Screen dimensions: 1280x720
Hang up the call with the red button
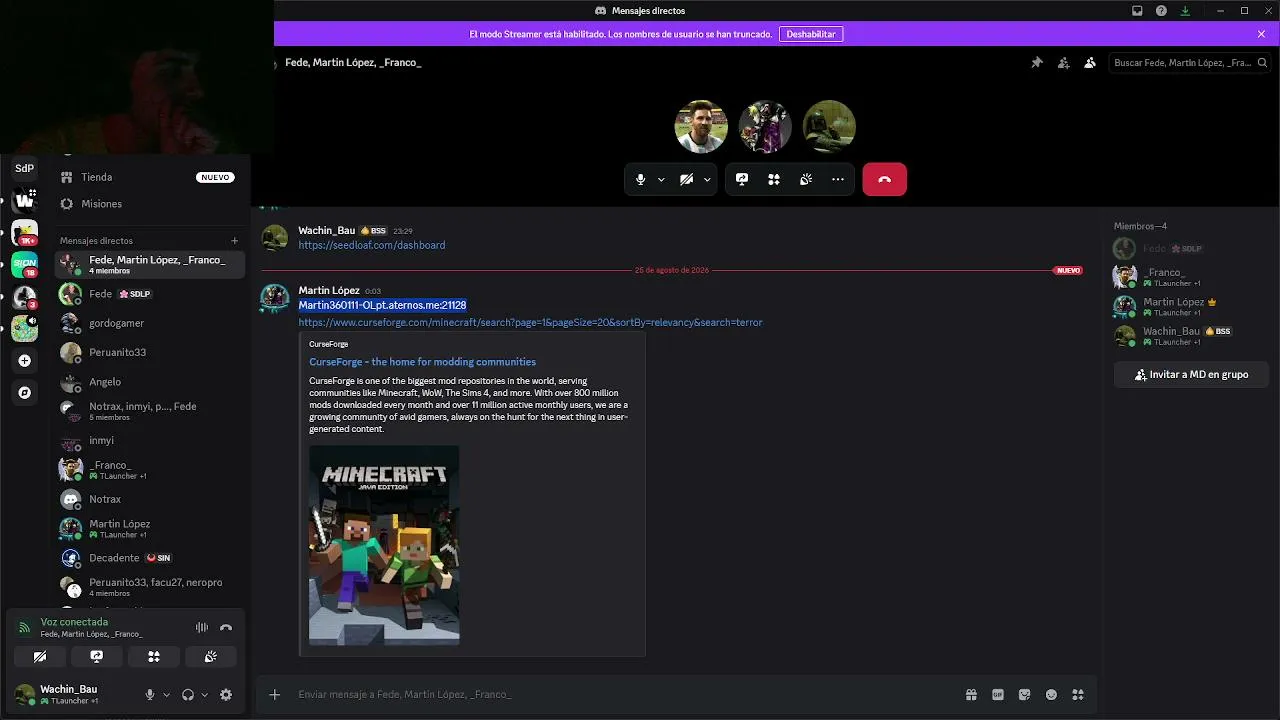click(x=884, y=179)
